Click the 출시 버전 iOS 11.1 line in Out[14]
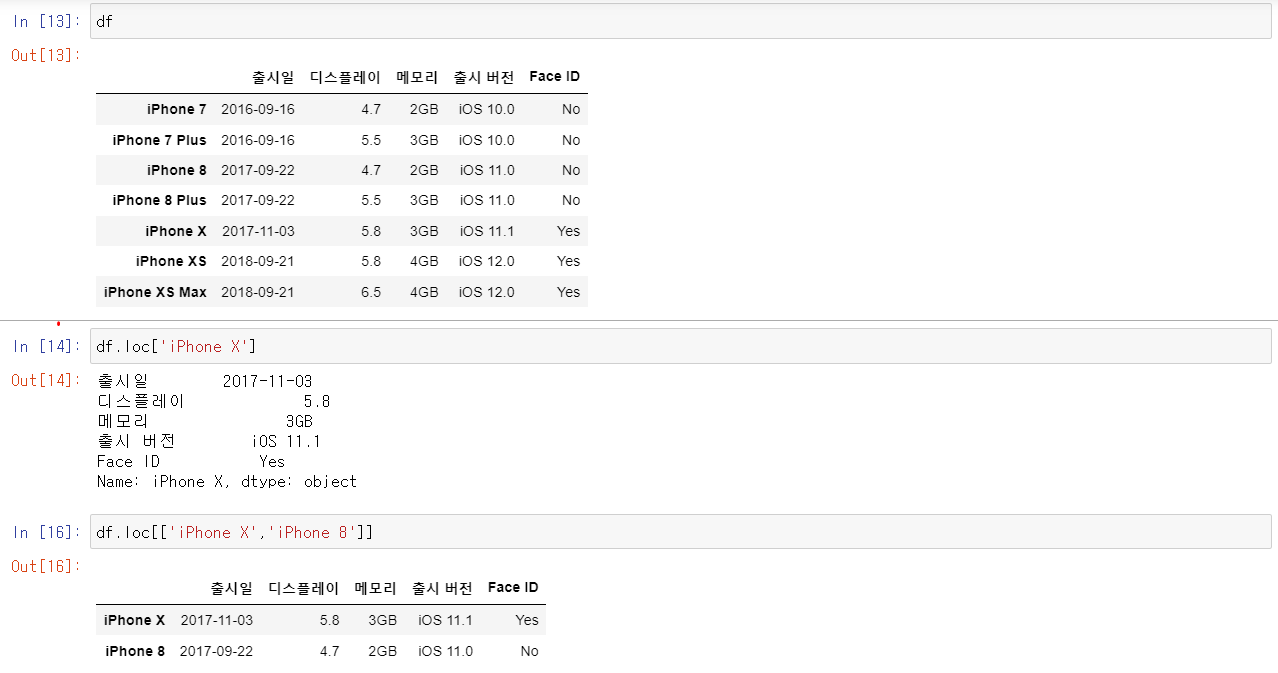The height and width of the screenshot is (673, 1278). coord(209,441)
